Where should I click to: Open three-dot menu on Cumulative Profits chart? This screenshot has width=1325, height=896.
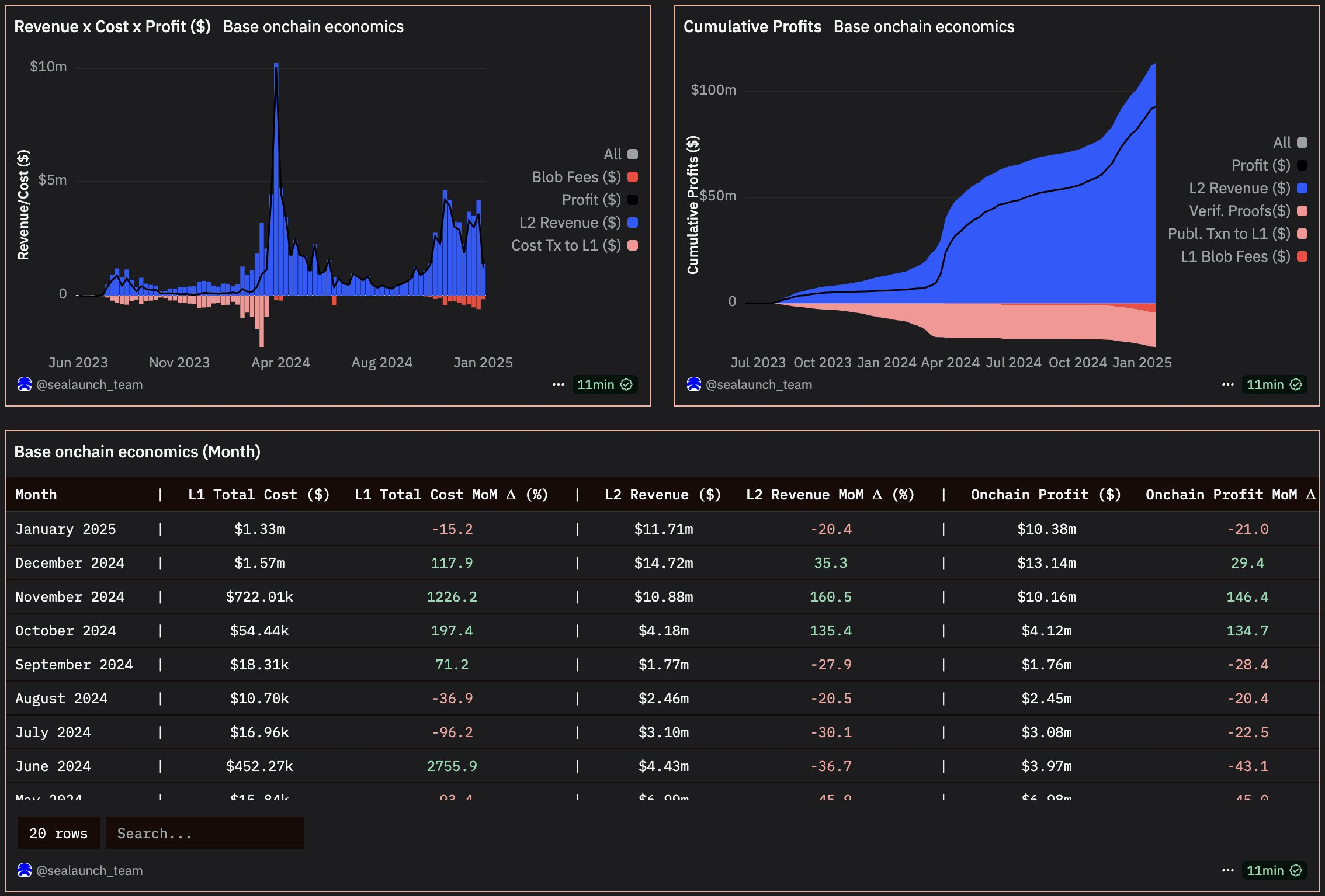coord(1227,384)
